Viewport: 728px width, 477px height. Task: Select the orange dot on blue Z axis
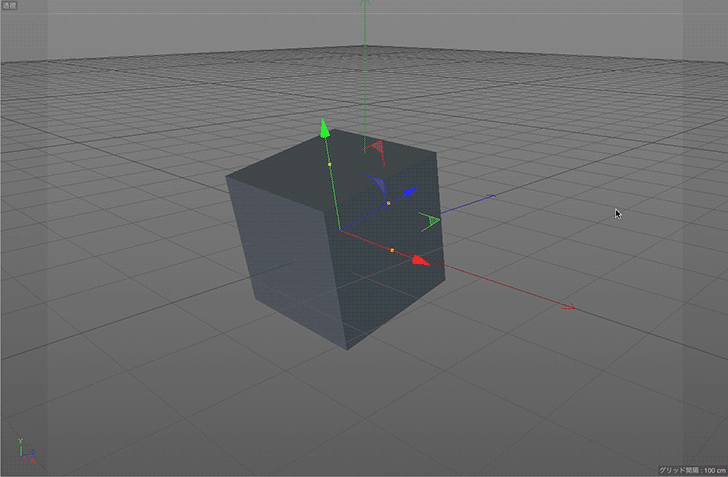tap(388, 203)
